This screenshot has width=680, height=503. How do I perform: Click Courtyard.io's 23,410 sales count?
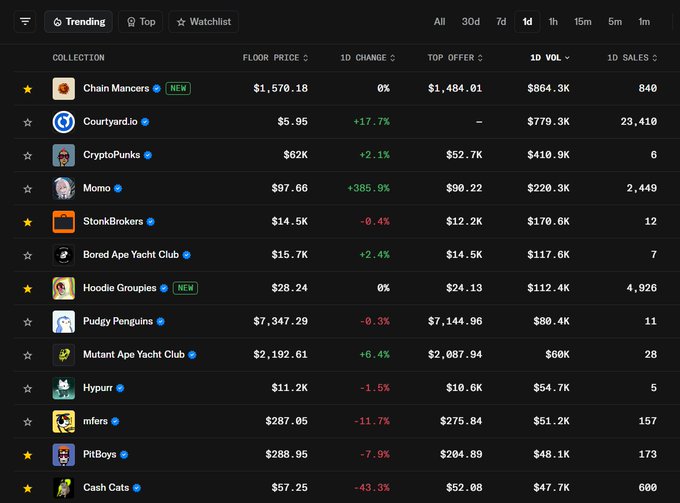[x=638, y=122]
